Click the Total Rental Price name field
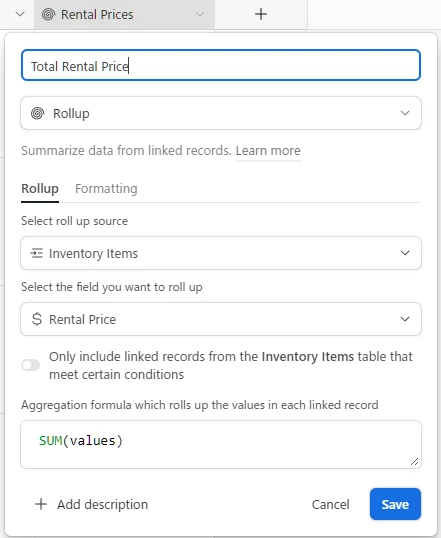 click(x=221, y=65)
